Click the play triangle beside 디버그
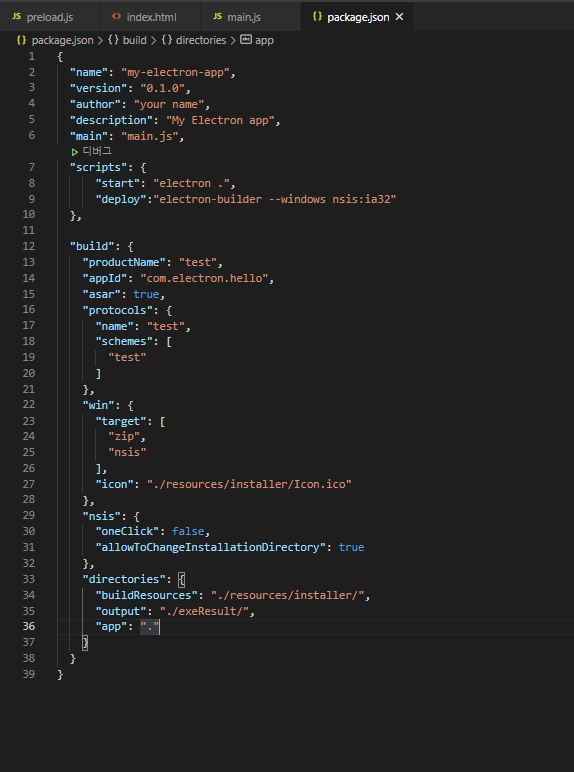Image resolution: width=574 pixels, height=772 pixels. [x=75, y=152]
